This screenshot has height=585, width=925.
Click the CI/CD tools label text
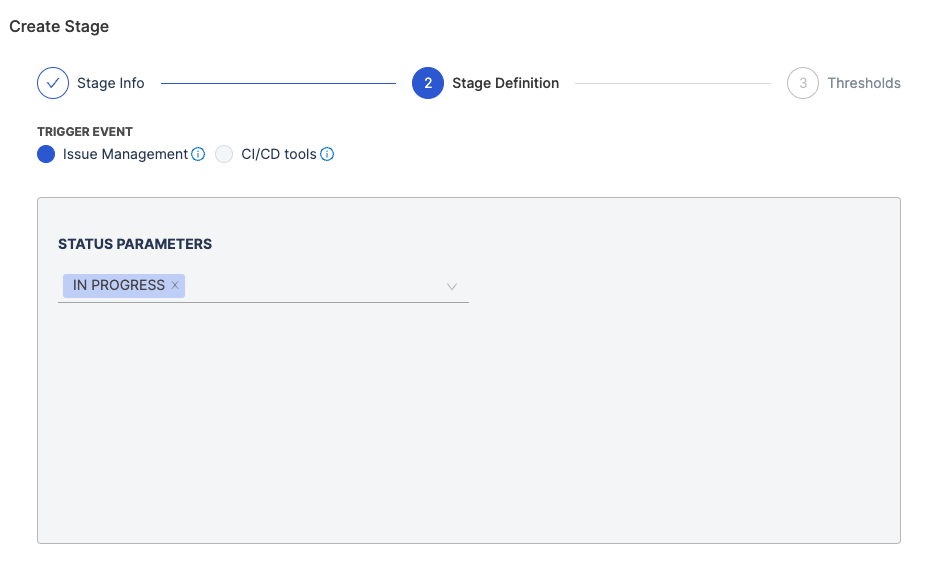[279, 154]
